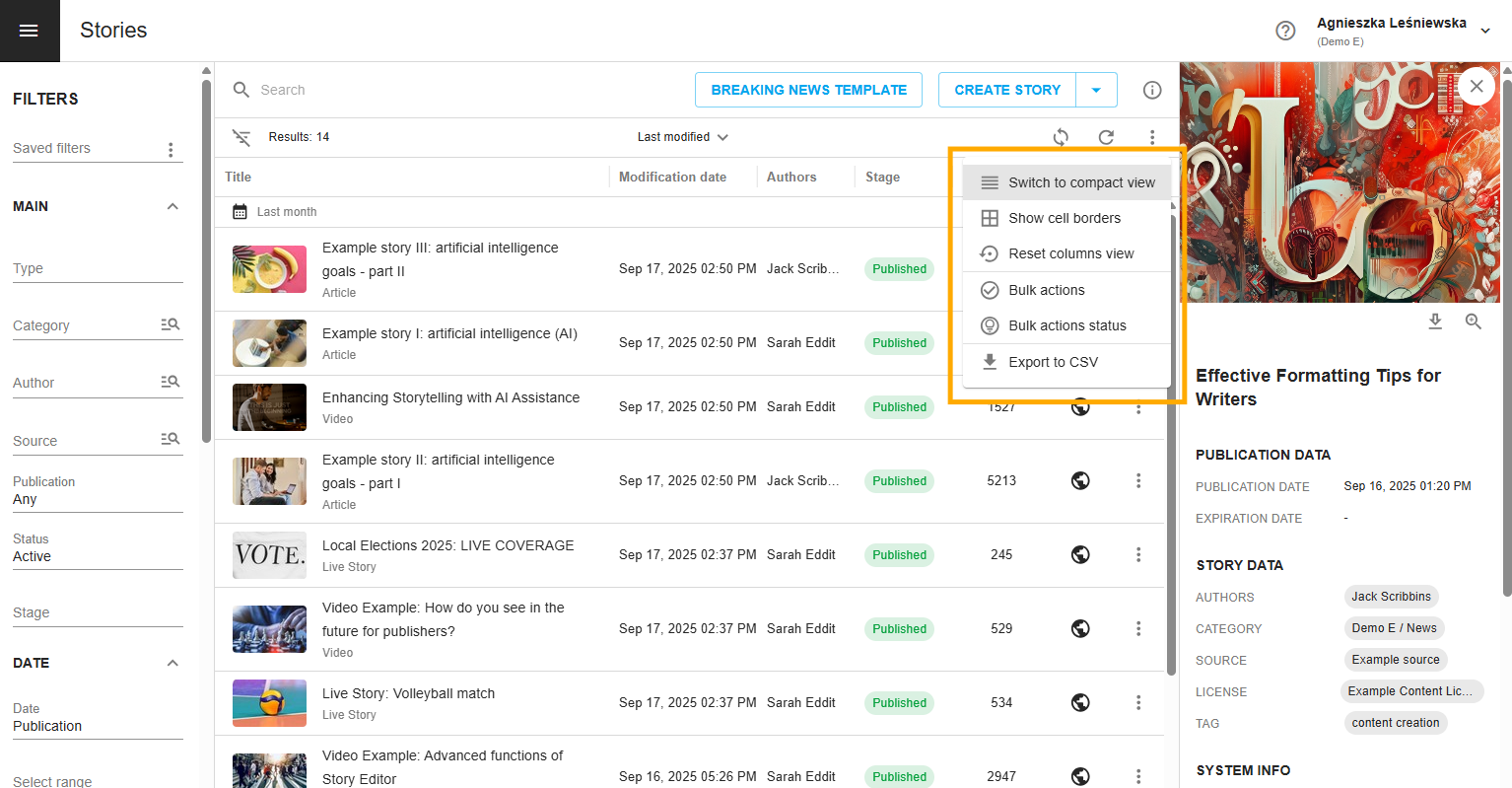Click the Search stories field
The height and width of the screenshot is (788, 1512).
(444, 90)
